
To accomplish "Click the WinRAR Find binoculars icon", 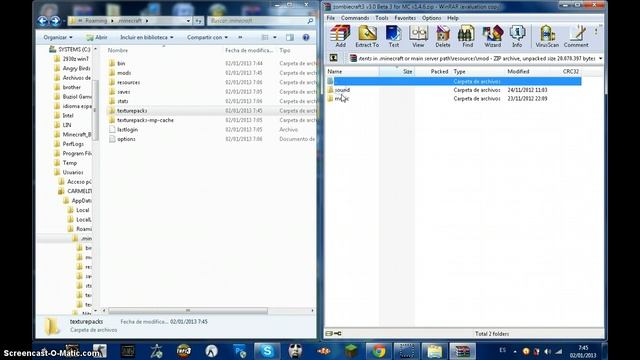I will tap(467, 36).
